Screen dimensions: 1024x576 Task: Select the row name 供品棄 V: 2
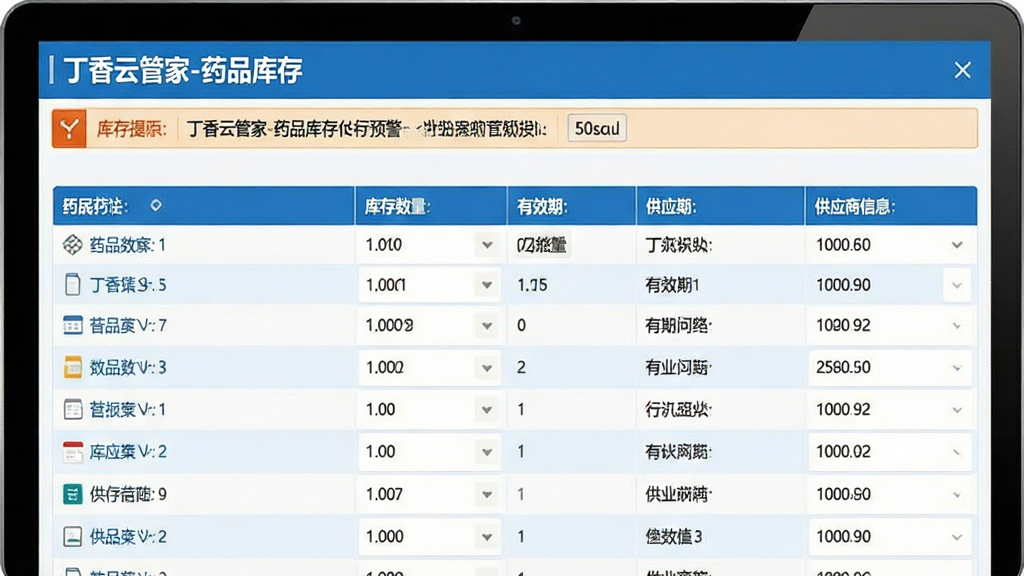[128, 537]
